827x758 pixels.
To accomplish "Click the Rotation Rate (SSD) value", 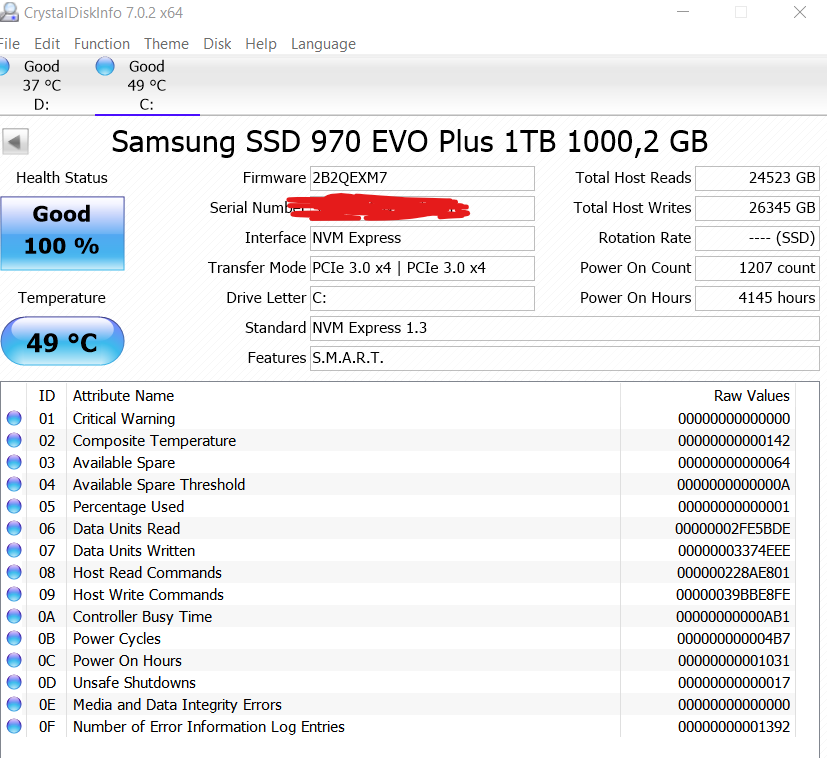I will 757,238.
